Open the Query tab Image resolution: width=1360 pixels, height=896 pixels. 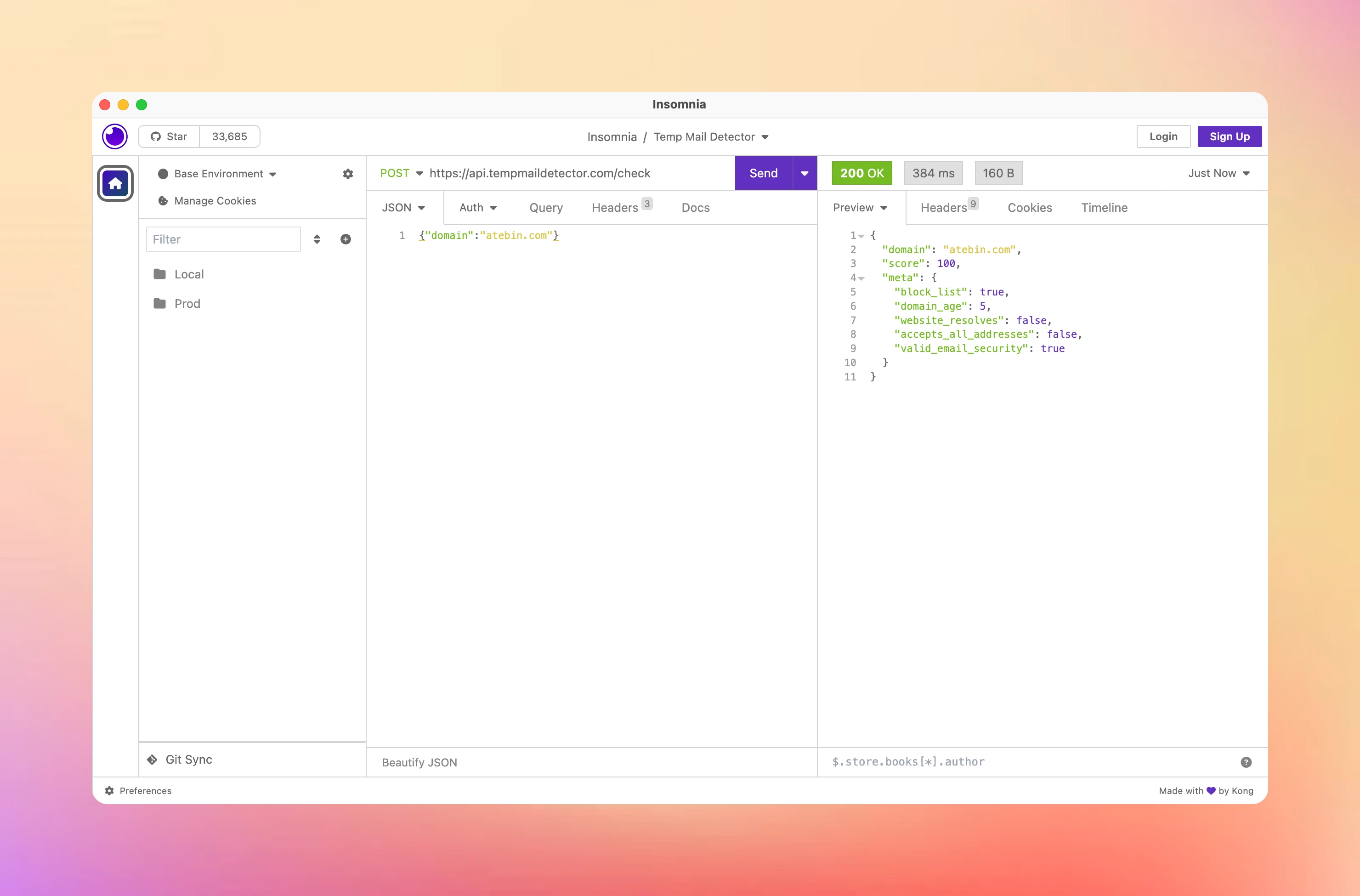tap(545, 207)
